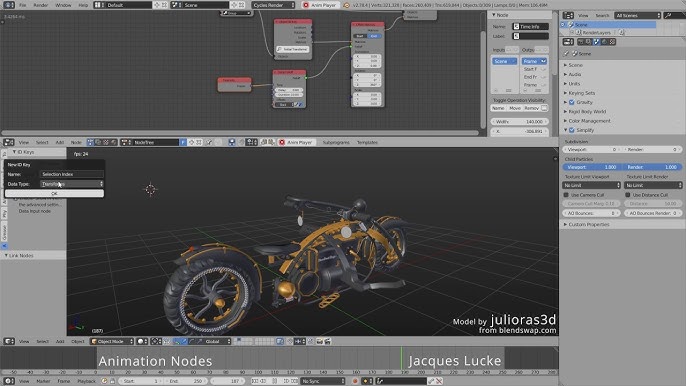Image resolution: width=686 pixels, height=386 pixels.
Task: Click OK in the New ID Key popup
Action: click(x=54, y=193)
